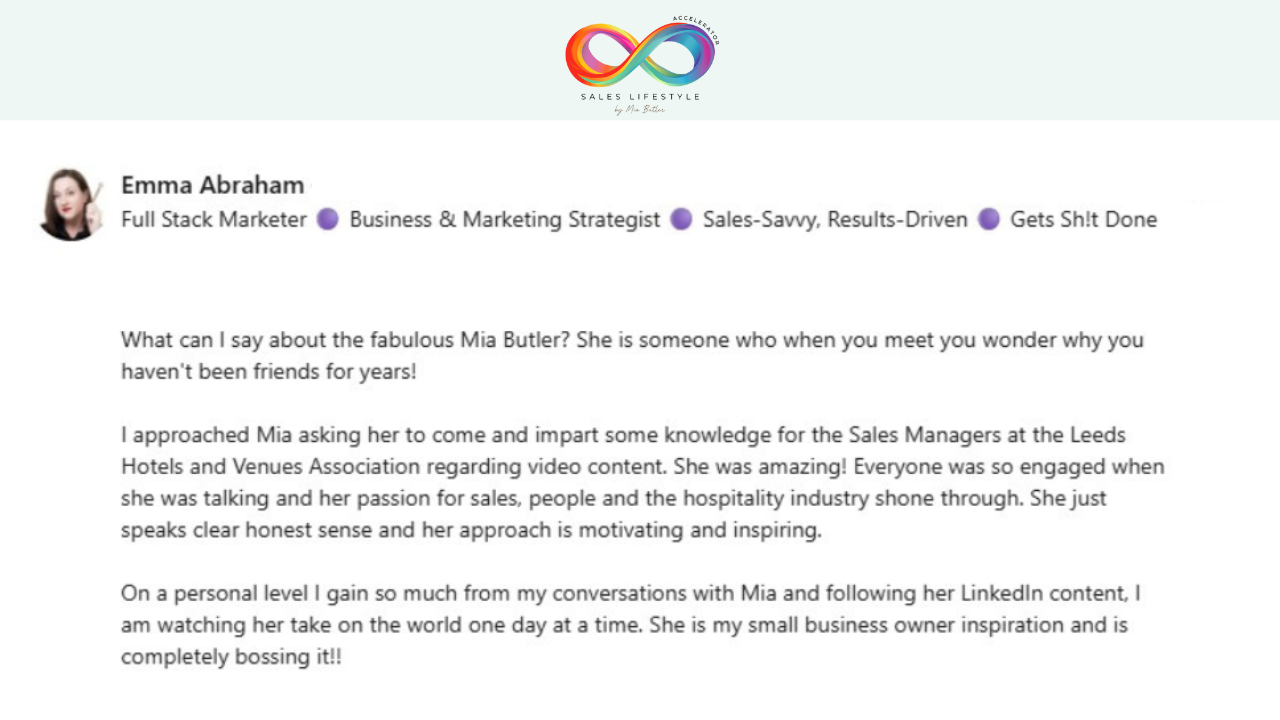Viewport: 1280px width, 720px height.
Task: Click the purple dot after Full Stack Marketer
Action: 328,219
